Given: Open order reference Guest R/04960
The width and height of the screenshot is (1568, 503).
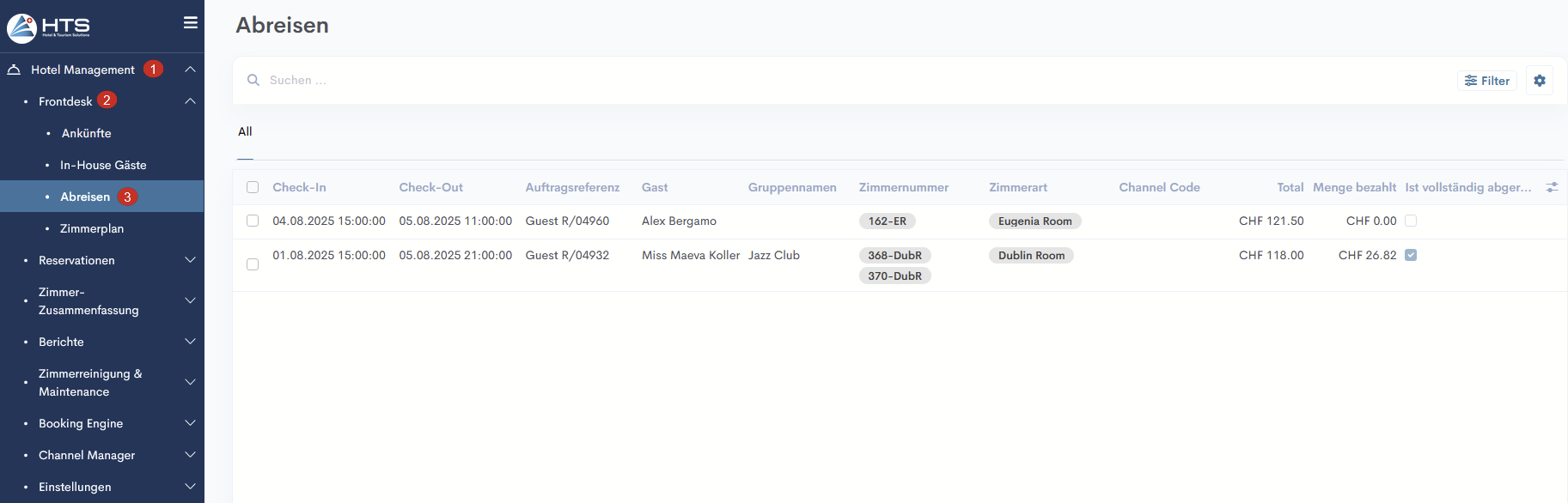Looking at the screenshot, I should tap(567, 221).
